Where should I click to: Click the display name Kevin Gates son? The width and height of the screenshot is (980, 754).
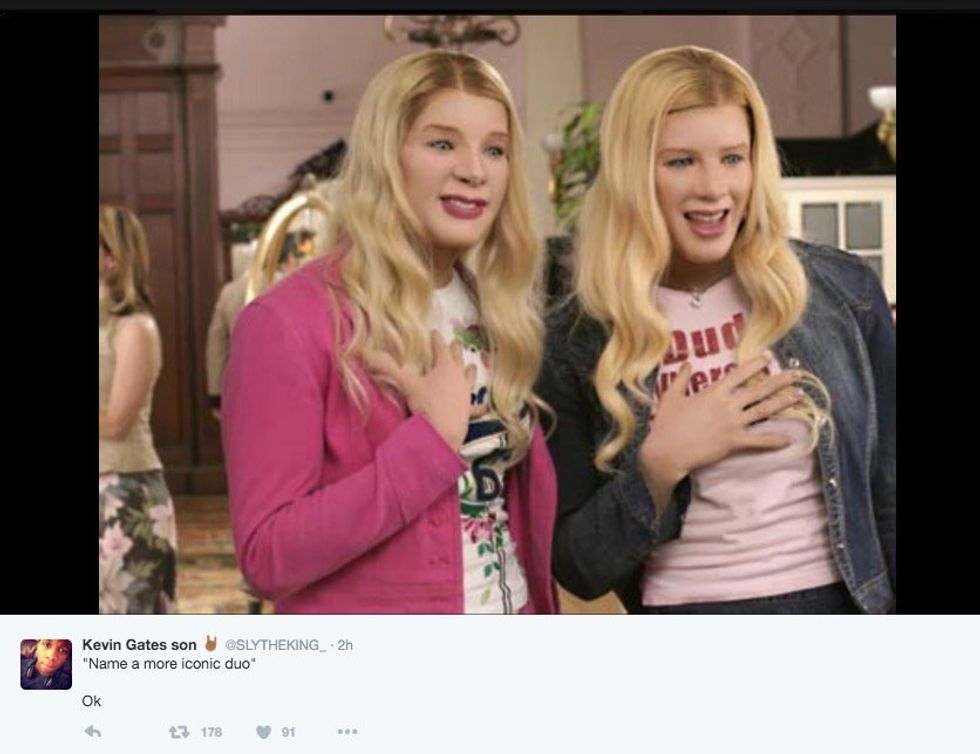(x=139, y=644)
